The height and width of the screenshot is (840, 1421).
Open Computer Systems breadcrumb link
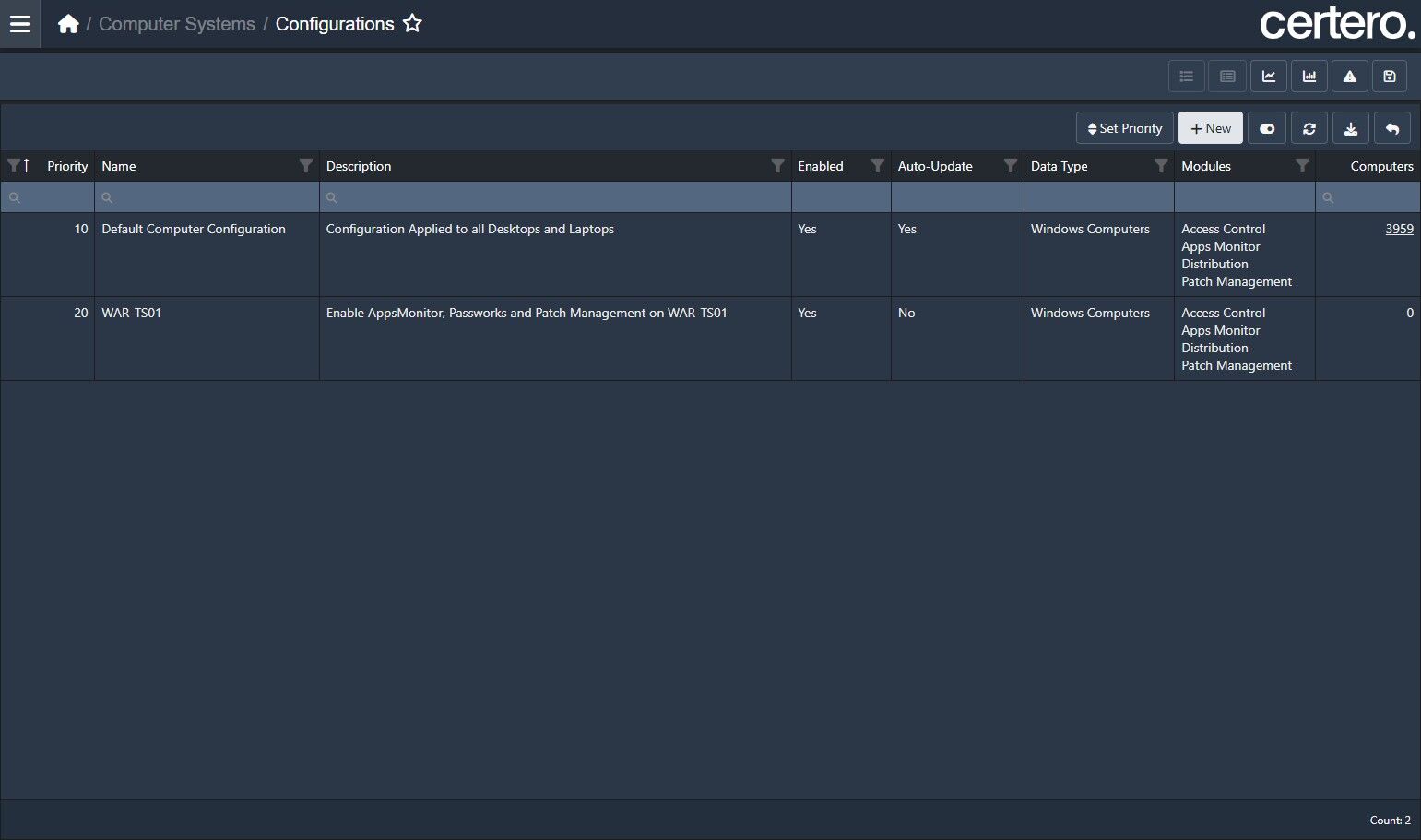[x=177, y=24]
